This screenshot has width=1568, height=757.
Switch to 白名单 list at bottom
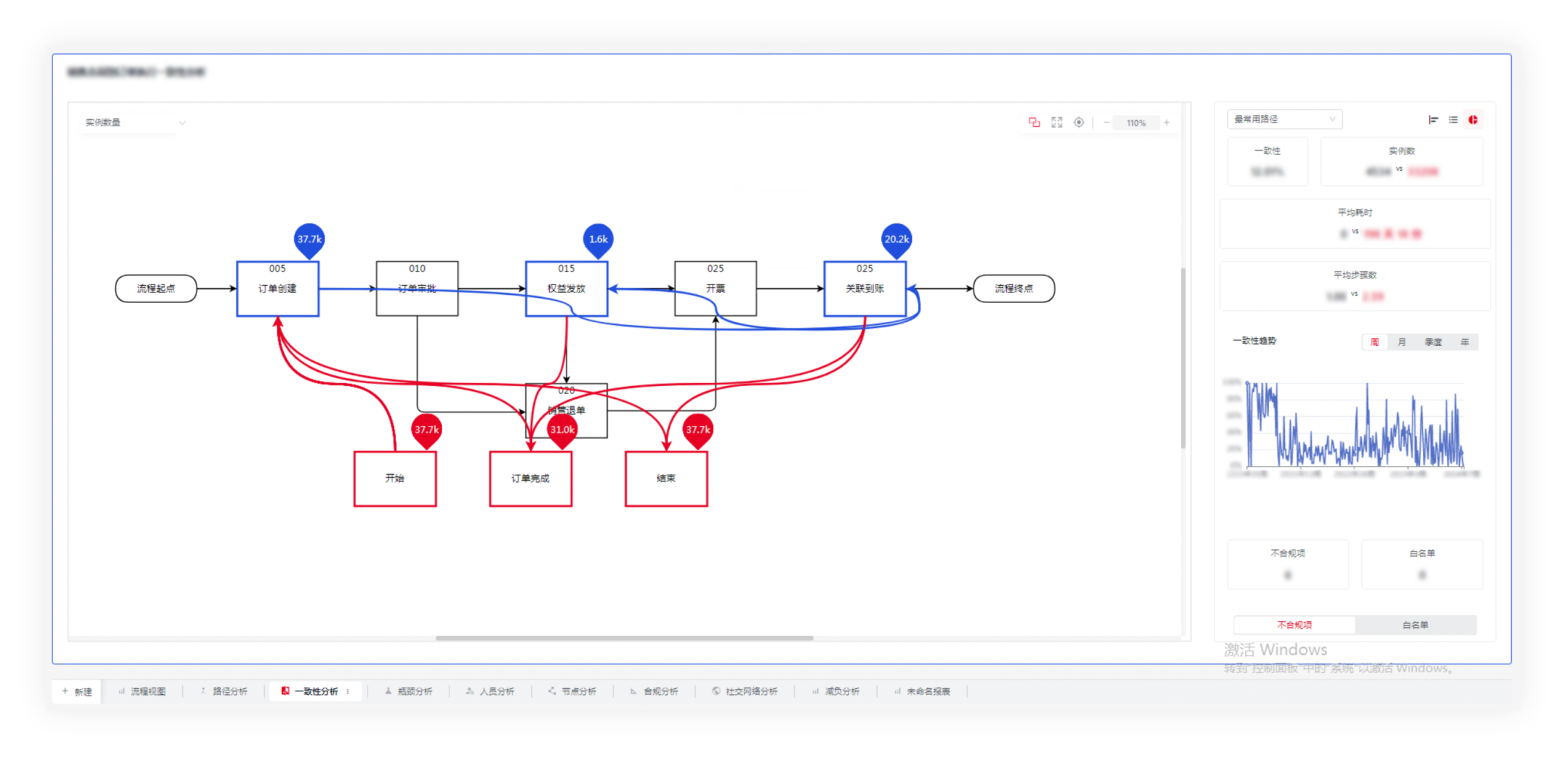click(1415, 625)
